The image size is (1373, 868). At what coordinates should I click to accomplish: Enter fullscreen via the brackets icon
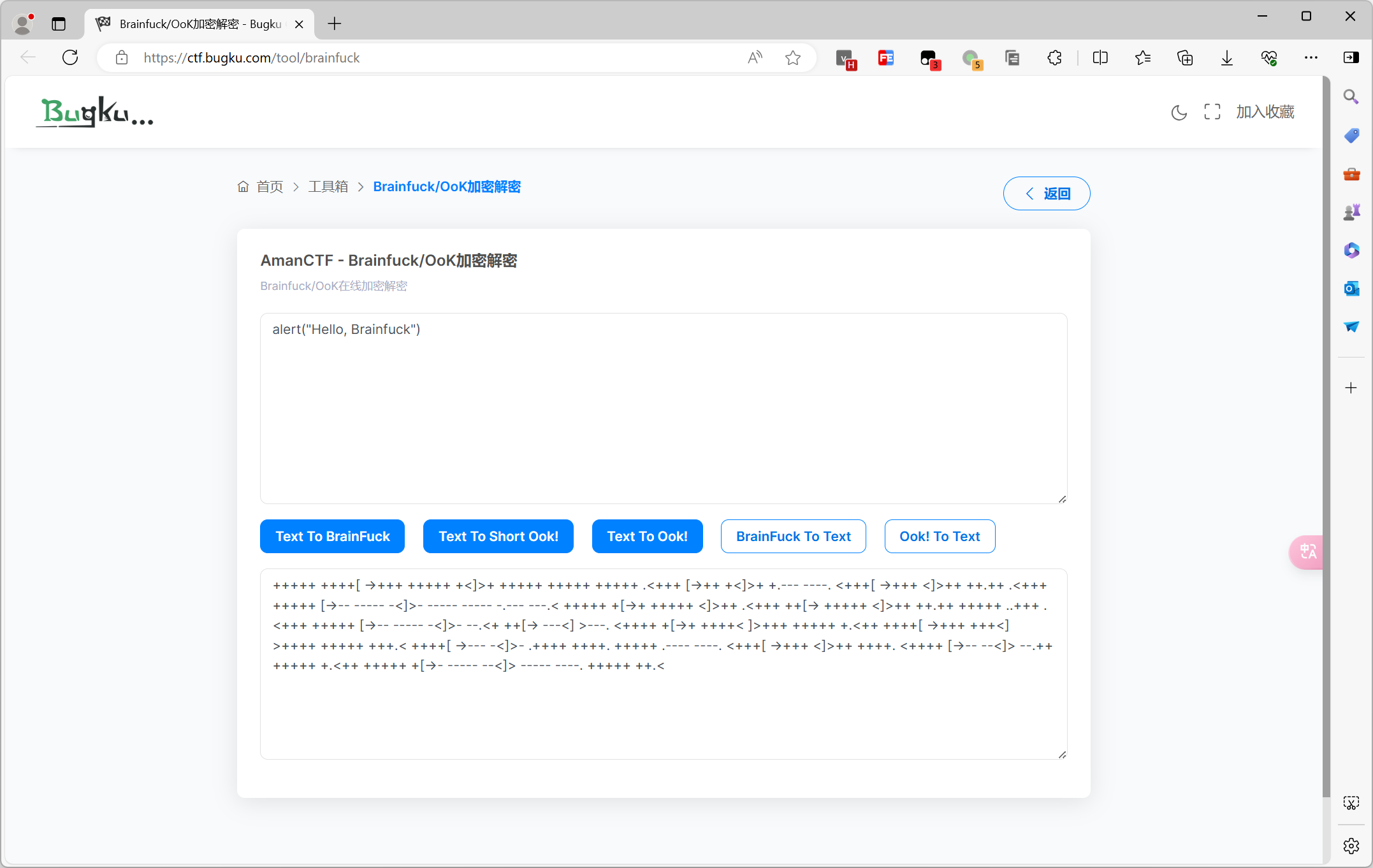1212,112
